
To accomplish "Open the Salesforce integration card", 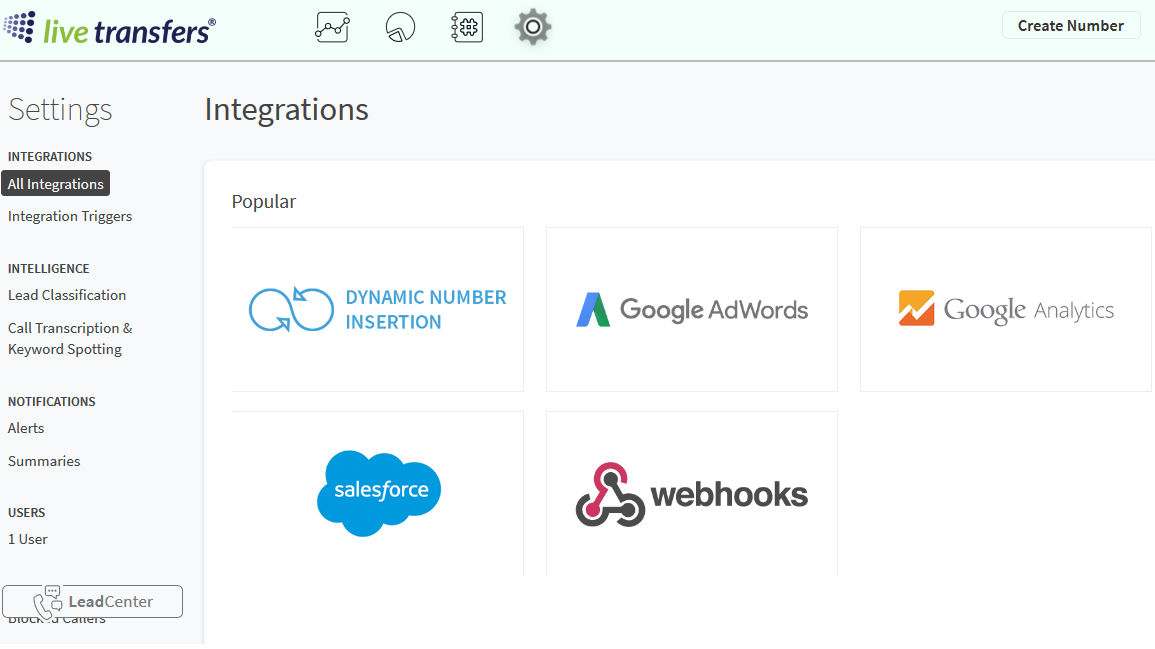I will click(x=377, y=494).
